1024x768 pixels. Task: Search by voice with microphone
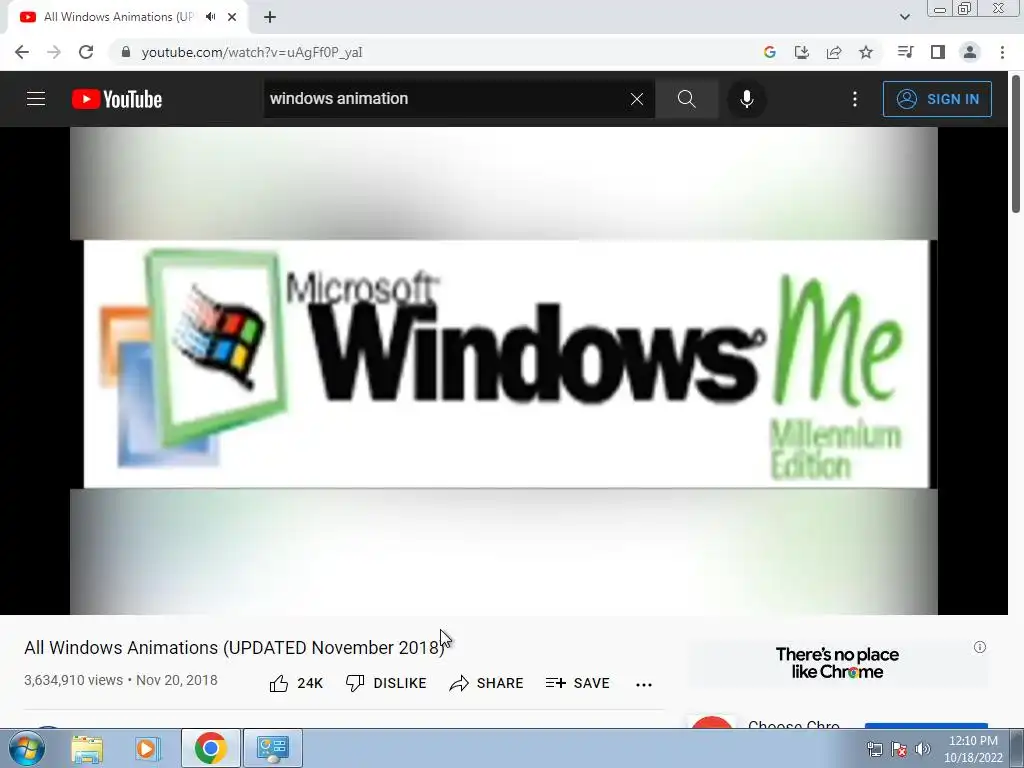coord(746,99)
